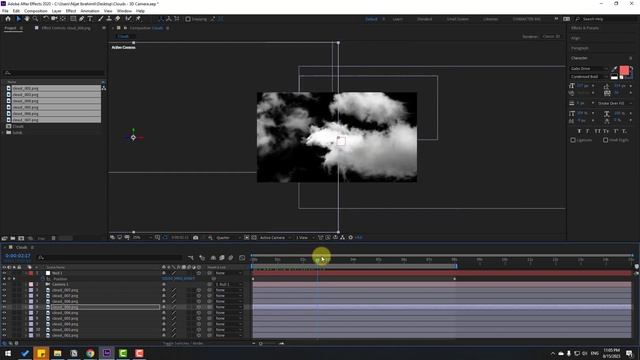Open the Condensed Bold font style dropdown

[589, 77]
